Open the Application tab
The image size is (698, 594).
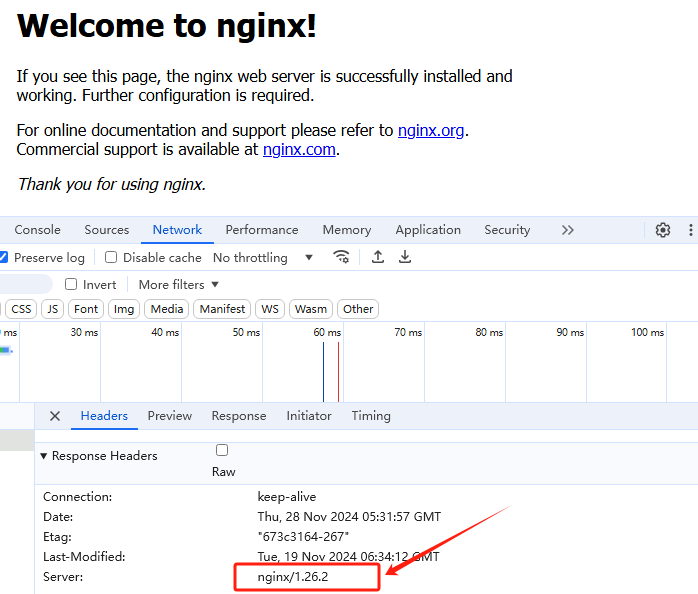(428, 230)
